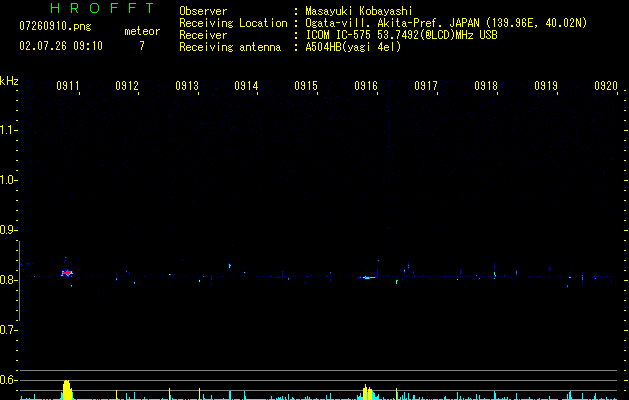Screen dimensions: 629x400
Task: Click the red meteor echo near 0911
Action: 67,273
